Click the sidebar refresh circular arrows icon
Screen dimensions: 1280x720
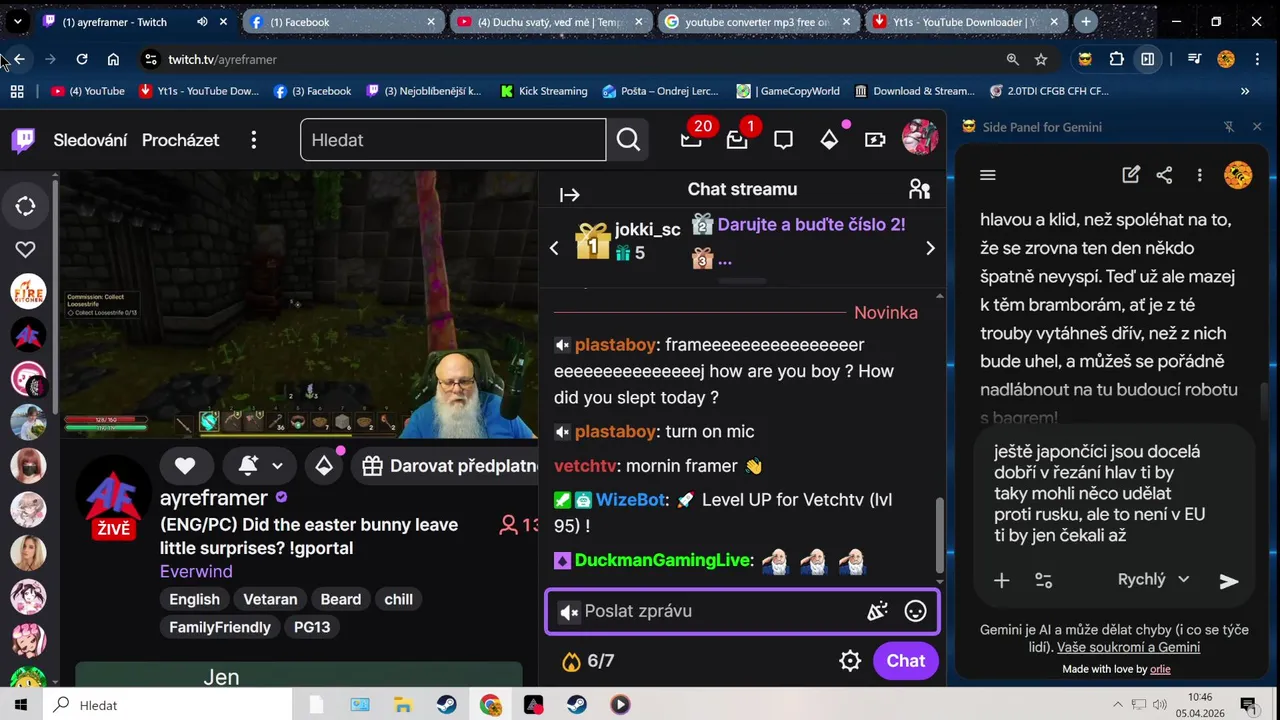26,206
